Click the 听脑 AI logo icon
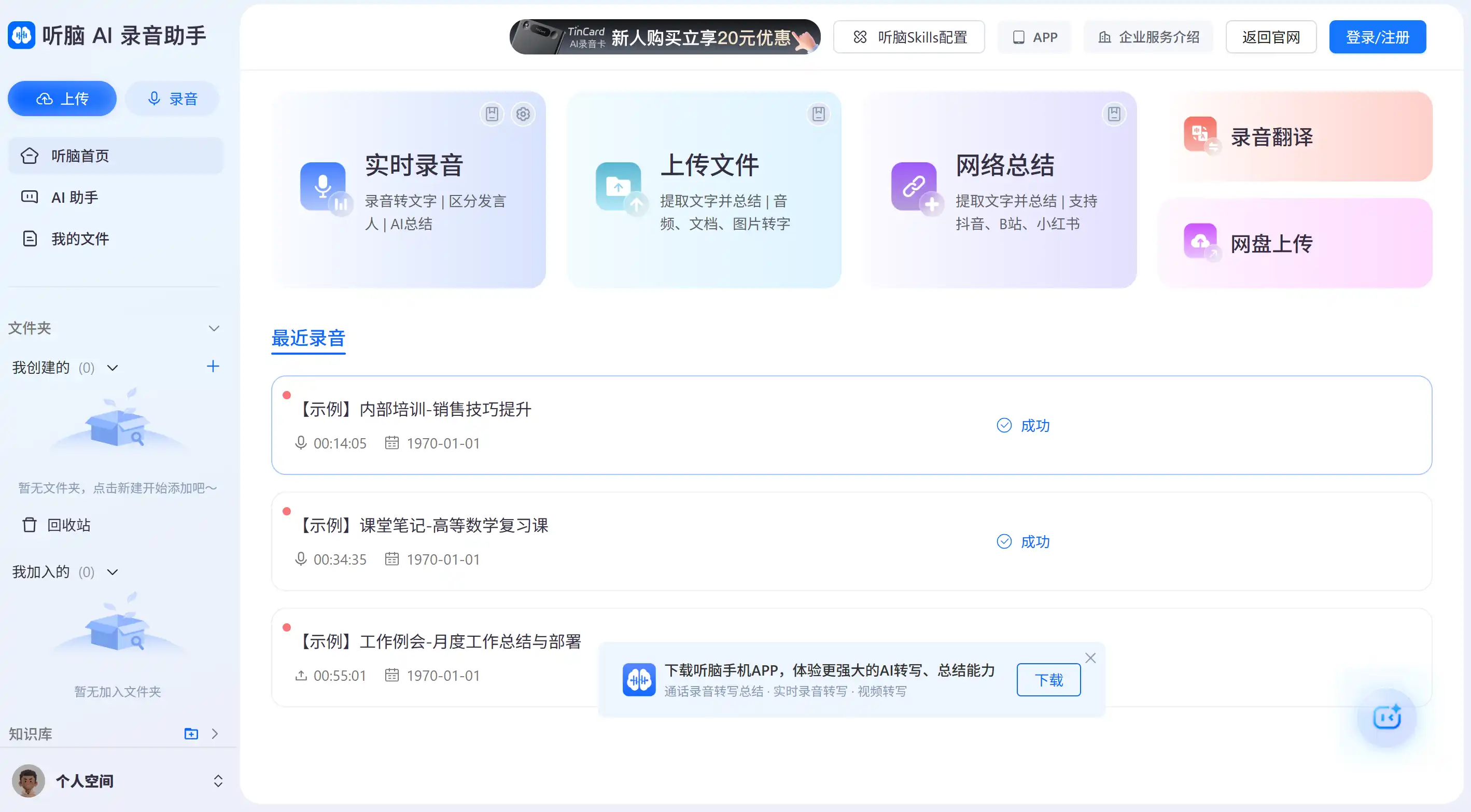This screenshot has width=1471, height=812. coord(22,35)
